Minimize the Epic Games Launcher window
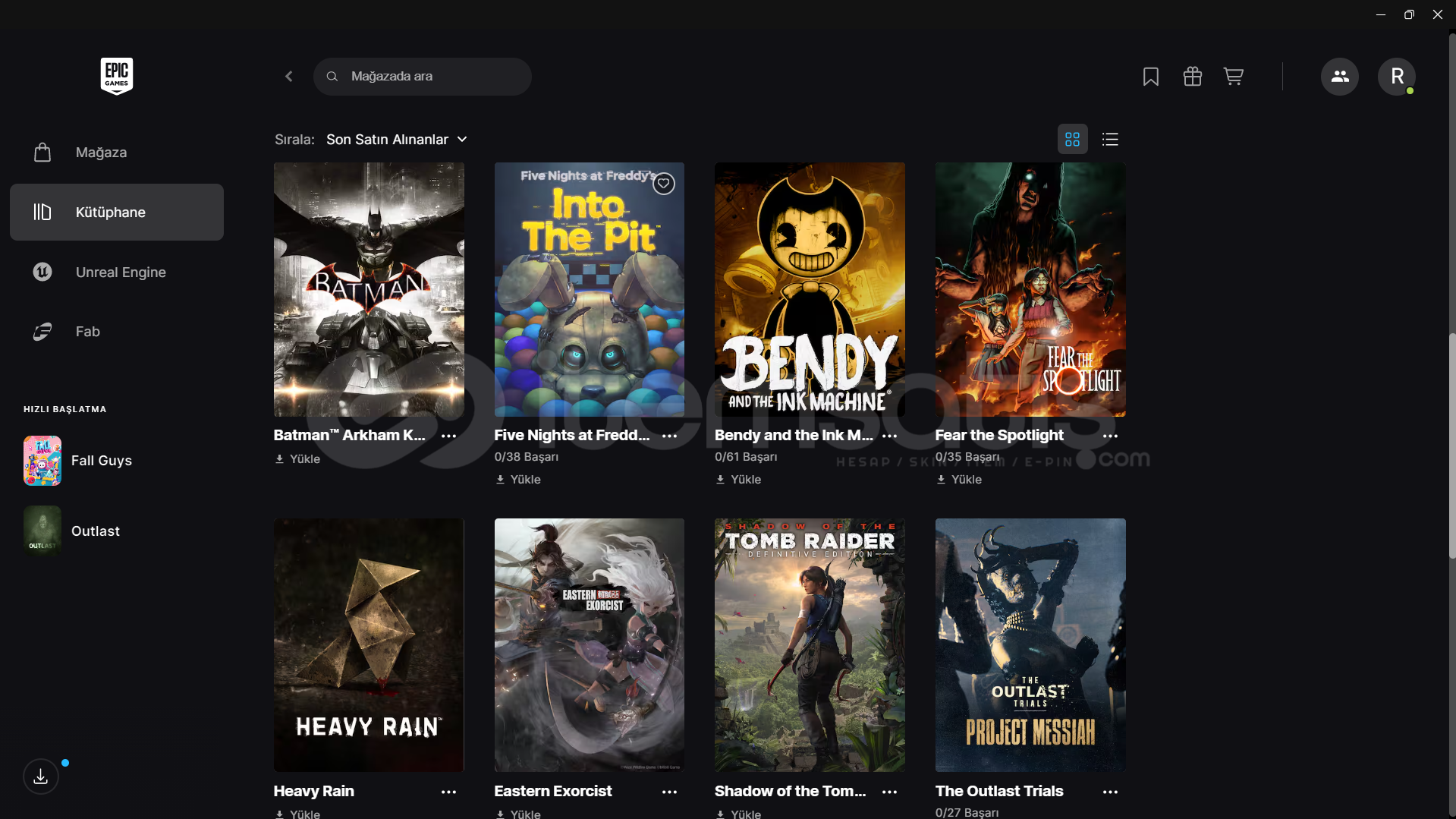 pyautogui.click(x=1381, y=14)
